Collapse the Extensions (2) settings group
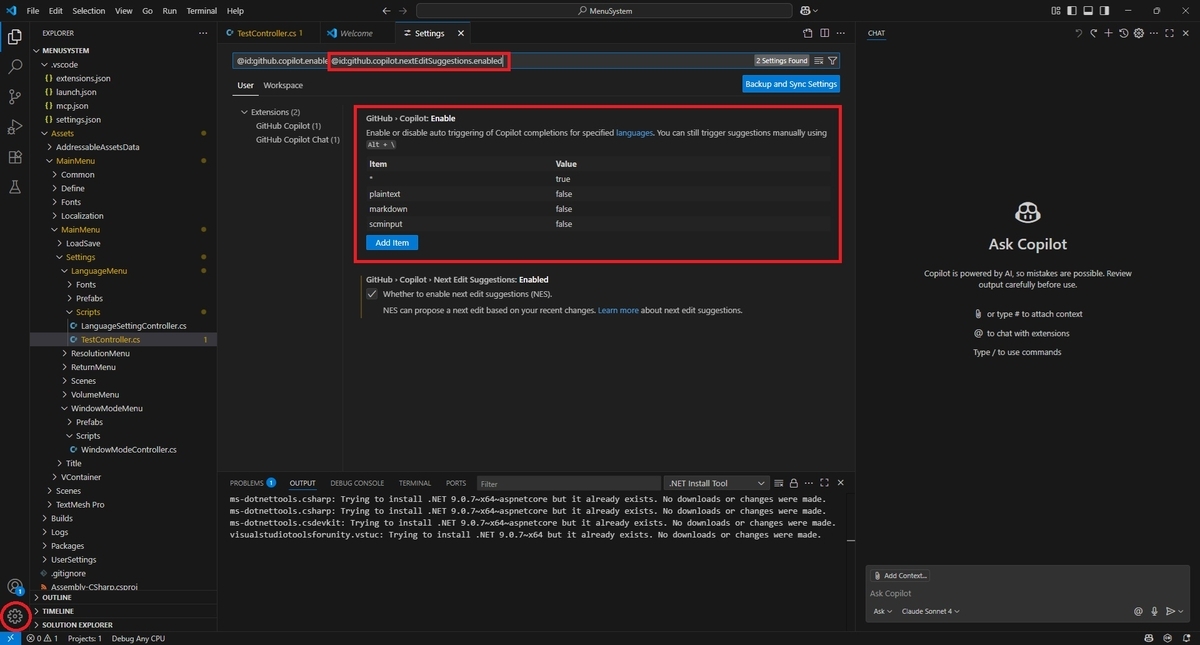The height and width of the screenshot is (645, 1200). click(x=246, y=112)
